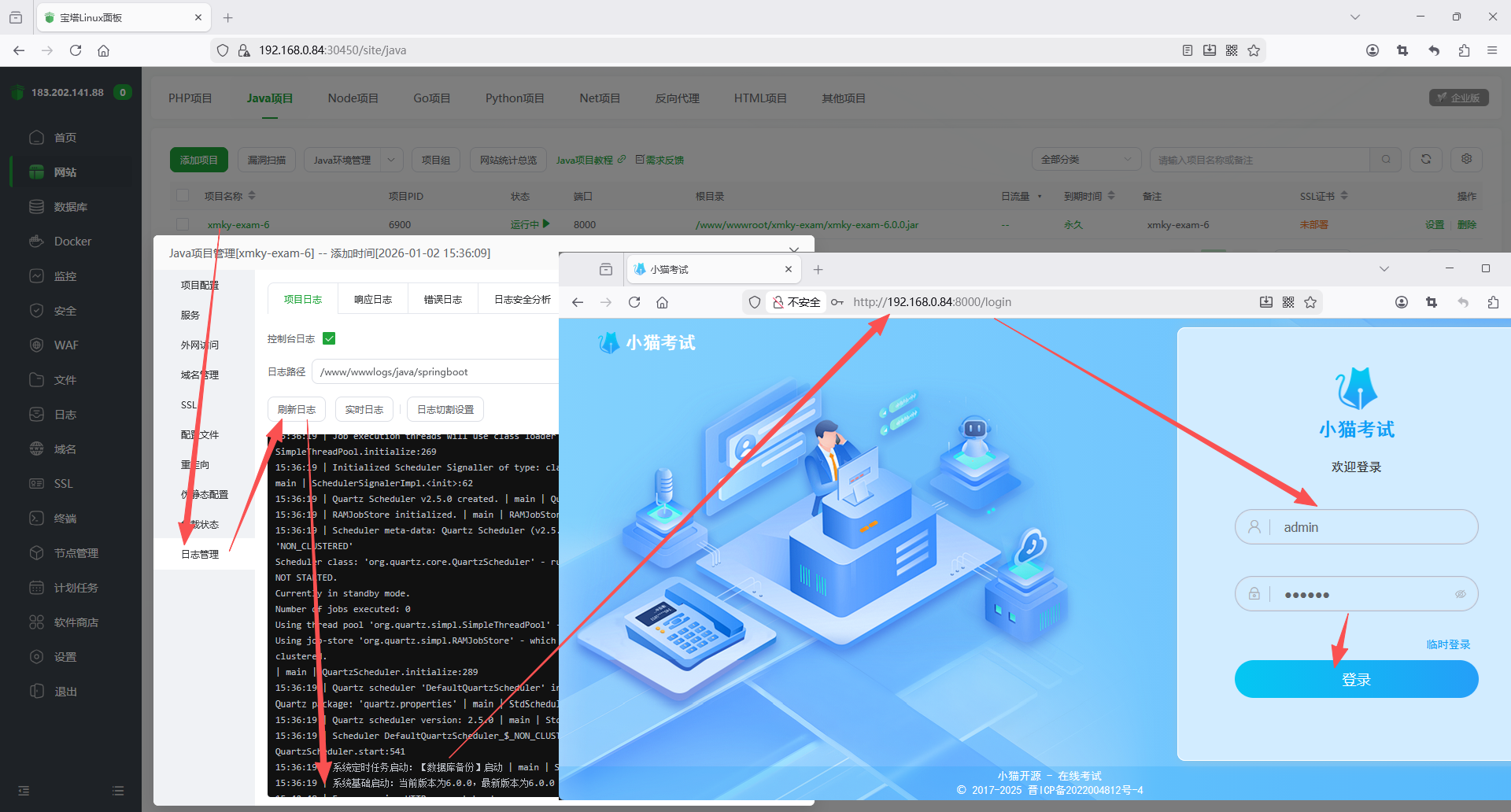Click the 刷新日志 button
This screenshot has height=812, width=1511.
[297, 410]
